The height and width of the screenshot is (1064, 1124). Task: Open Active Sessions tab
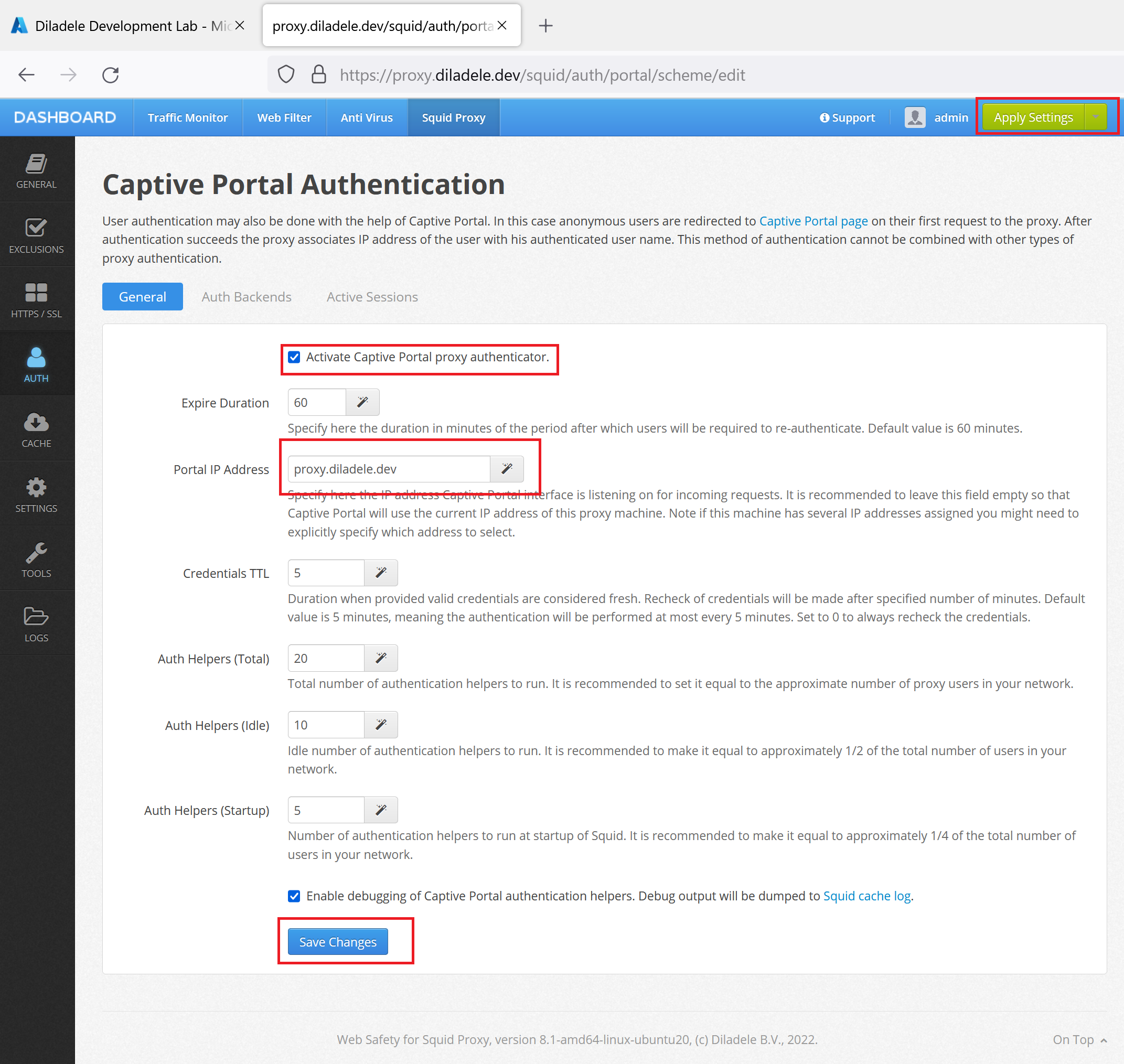point(372,297)
